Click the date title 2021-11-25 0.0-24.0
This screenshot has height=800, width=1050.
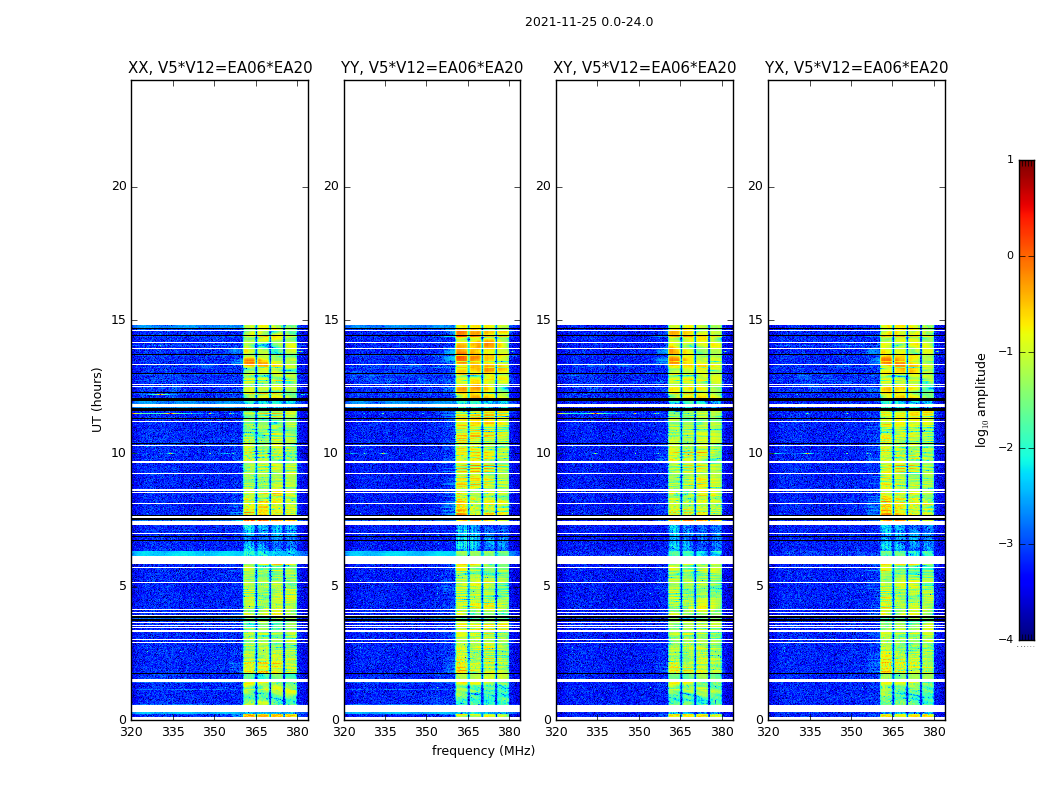(589, 22)
